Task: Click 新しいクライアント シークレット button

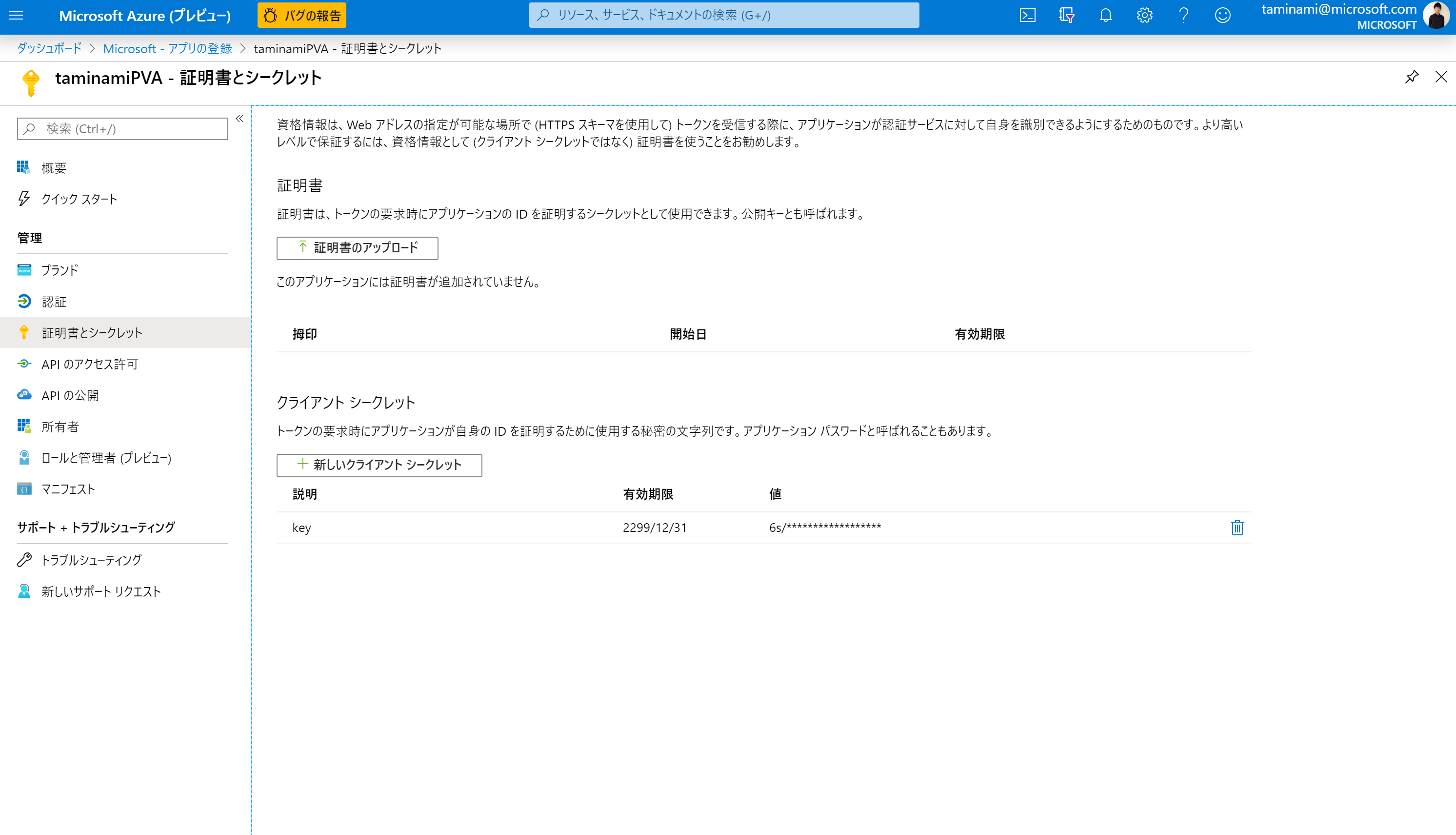Action: [x=379, y=465]
